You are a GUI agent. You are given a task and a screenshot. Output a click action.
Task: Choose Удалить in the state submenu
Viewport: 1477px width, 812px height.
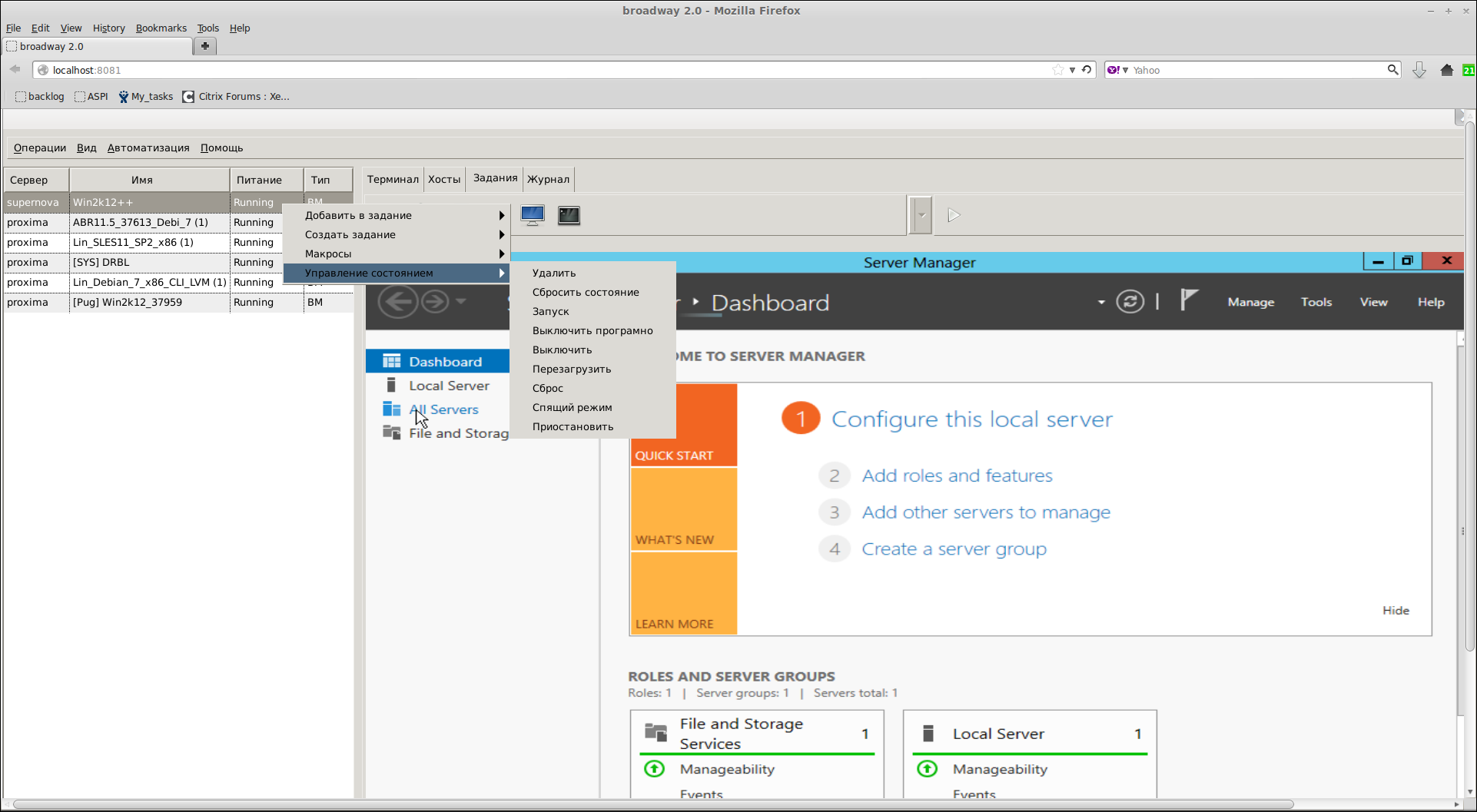point(592,273)
